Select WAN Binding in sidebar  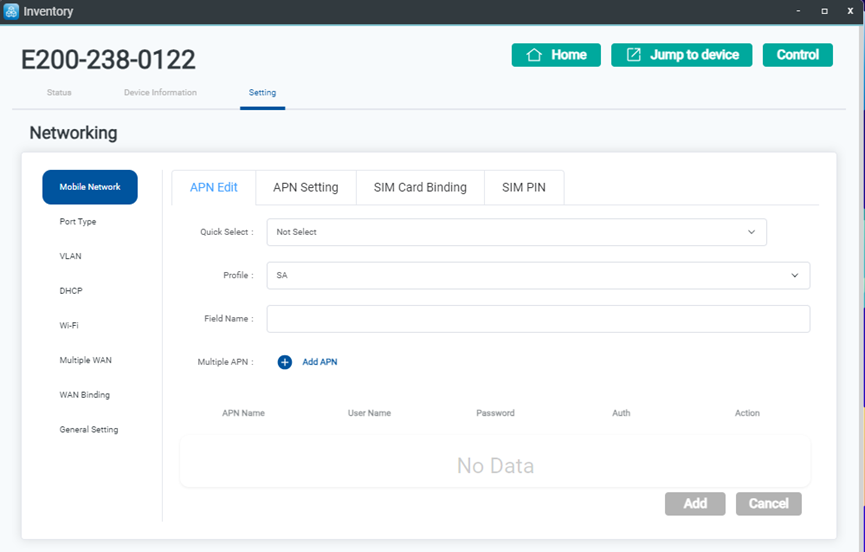[x=84, y=395]
